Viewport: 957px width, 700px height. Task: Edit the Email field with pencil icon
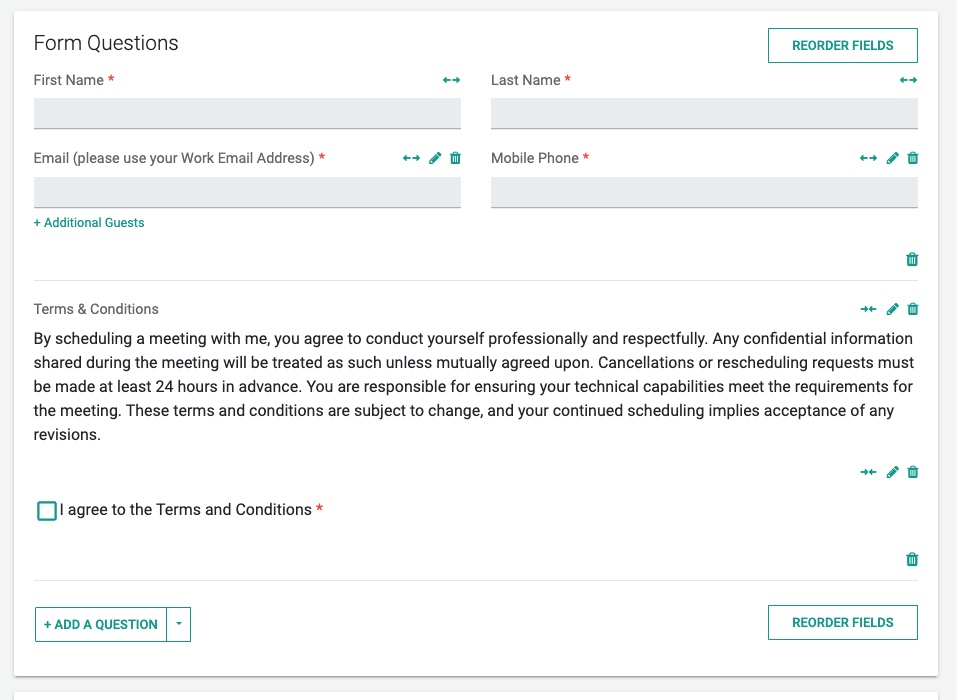pos(435,158)
